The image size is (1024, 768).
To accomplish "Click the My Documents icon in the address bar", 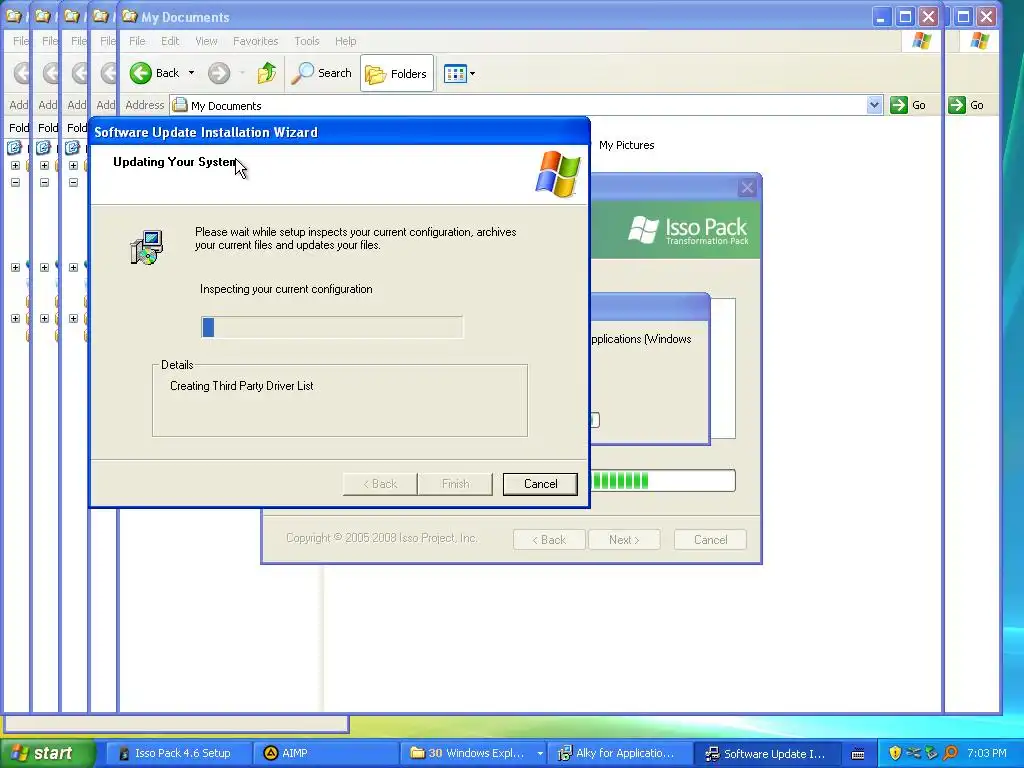I will [180, 105].
